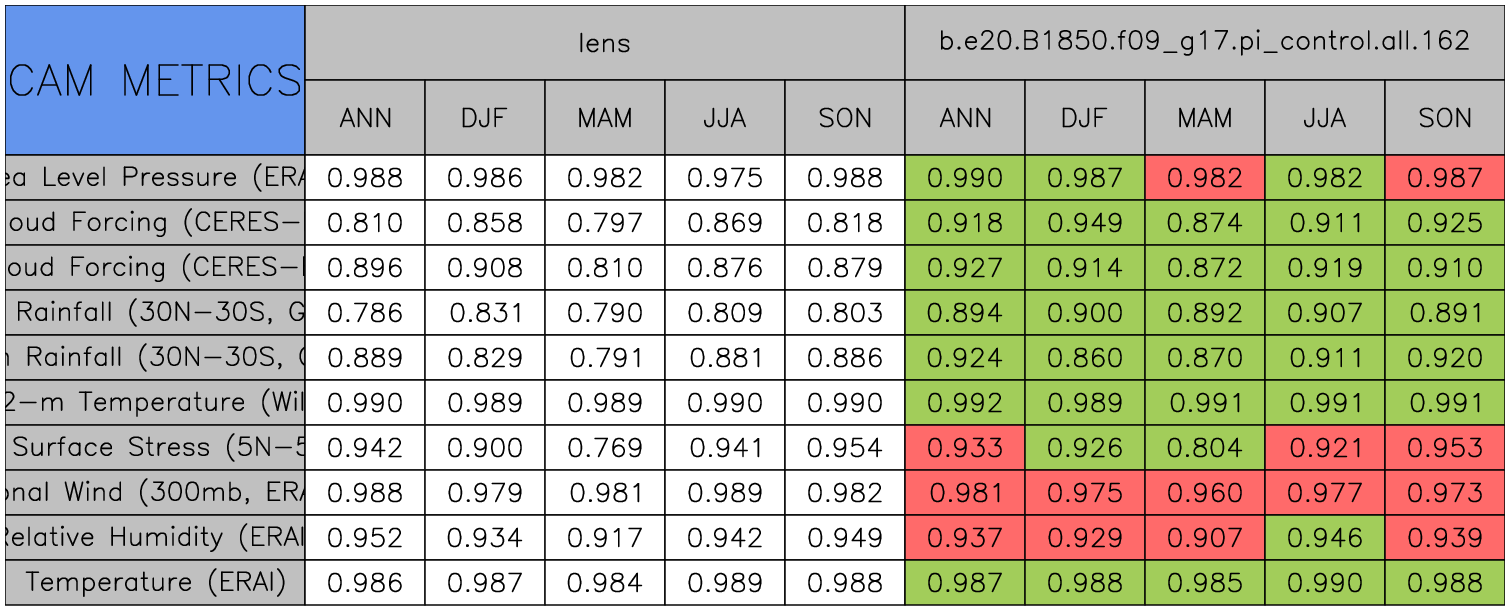This screenshot has height=611, width=1510.
Task: Click the Sea Level Pressure row label
Action: [x=155, y=178]
